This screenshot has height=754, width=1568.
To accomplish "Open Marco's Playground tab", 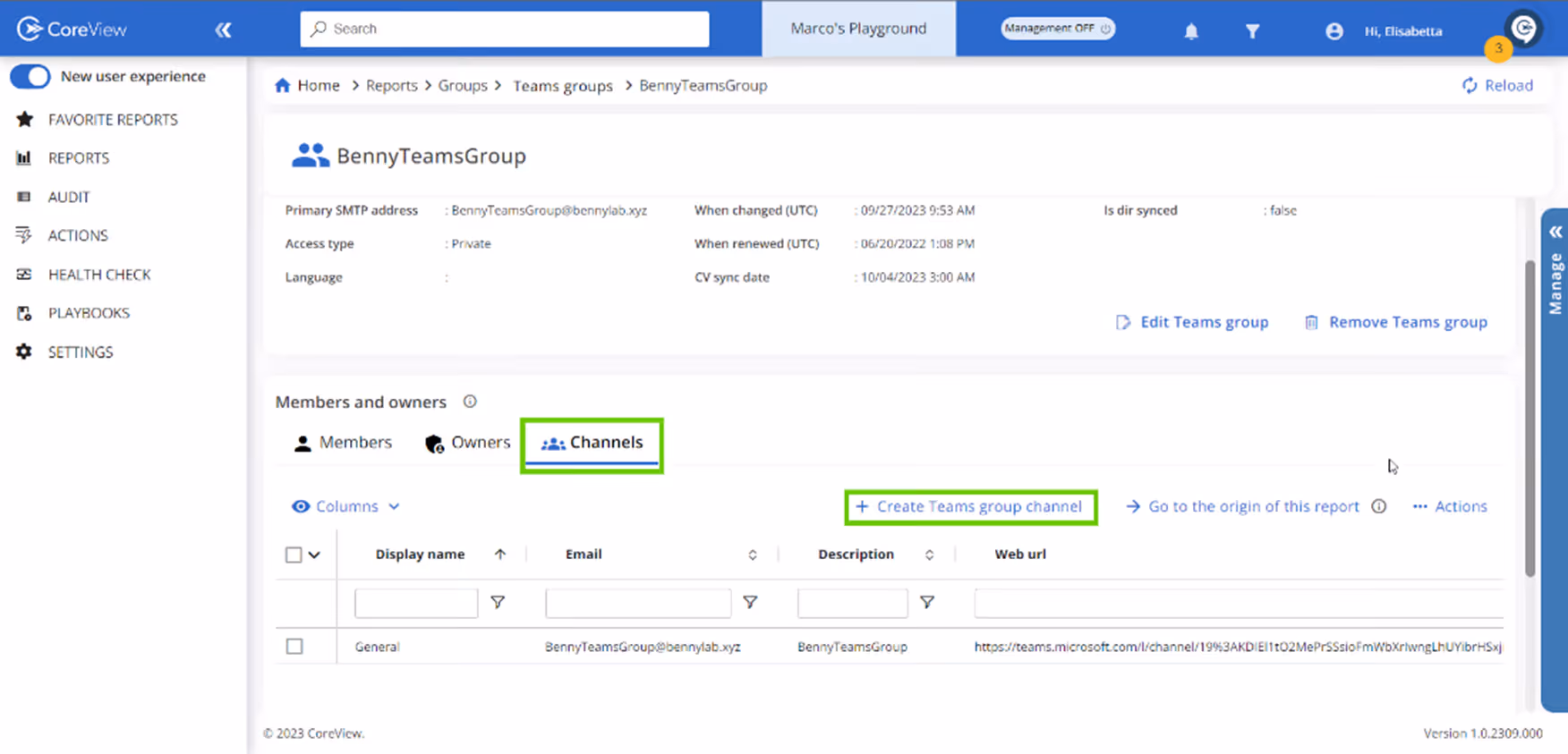I will (858, 29).
